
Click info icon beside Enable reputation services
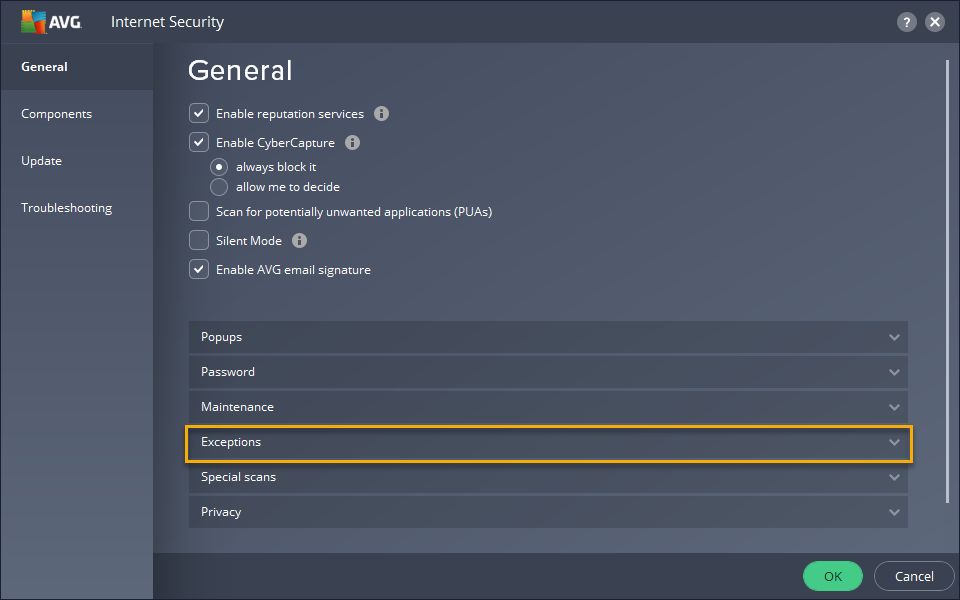click(381, 114)
